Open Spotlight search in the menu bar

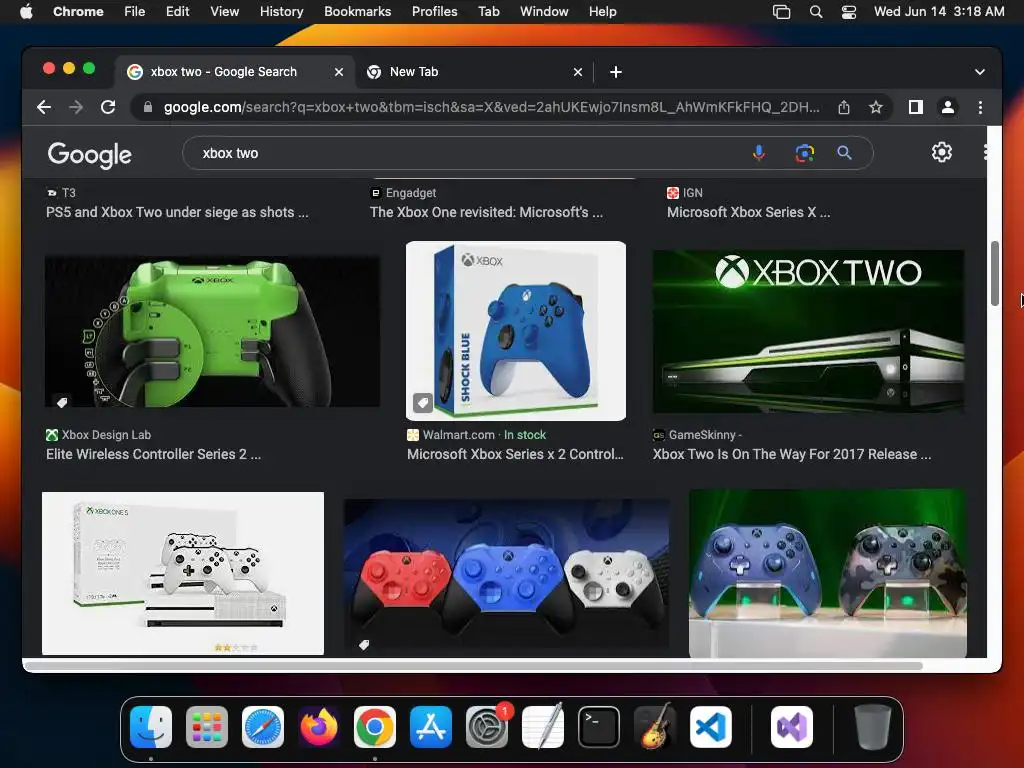tap(816, 11)
